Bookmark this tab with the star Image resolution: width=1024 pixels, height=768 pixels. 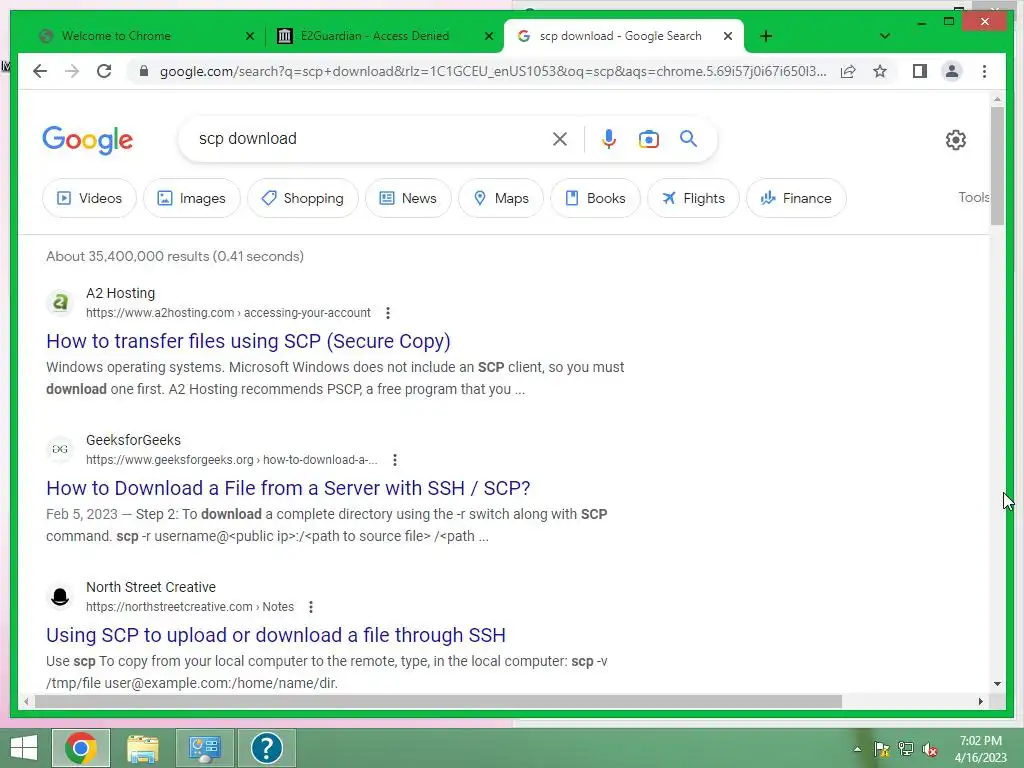pos(880,71)
